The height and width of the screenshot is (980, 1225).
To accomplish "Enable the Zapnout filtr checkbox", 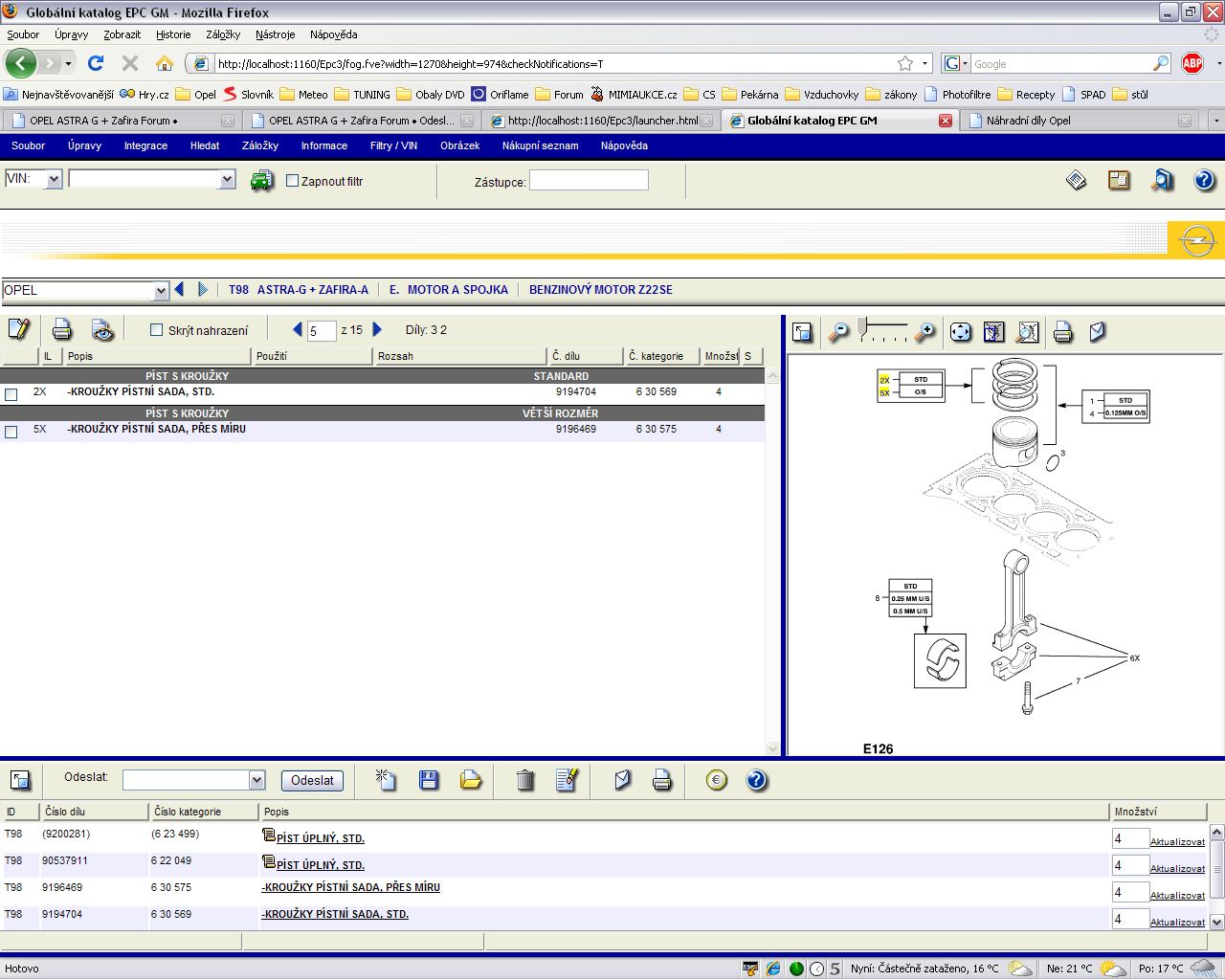I will point(293,181).
